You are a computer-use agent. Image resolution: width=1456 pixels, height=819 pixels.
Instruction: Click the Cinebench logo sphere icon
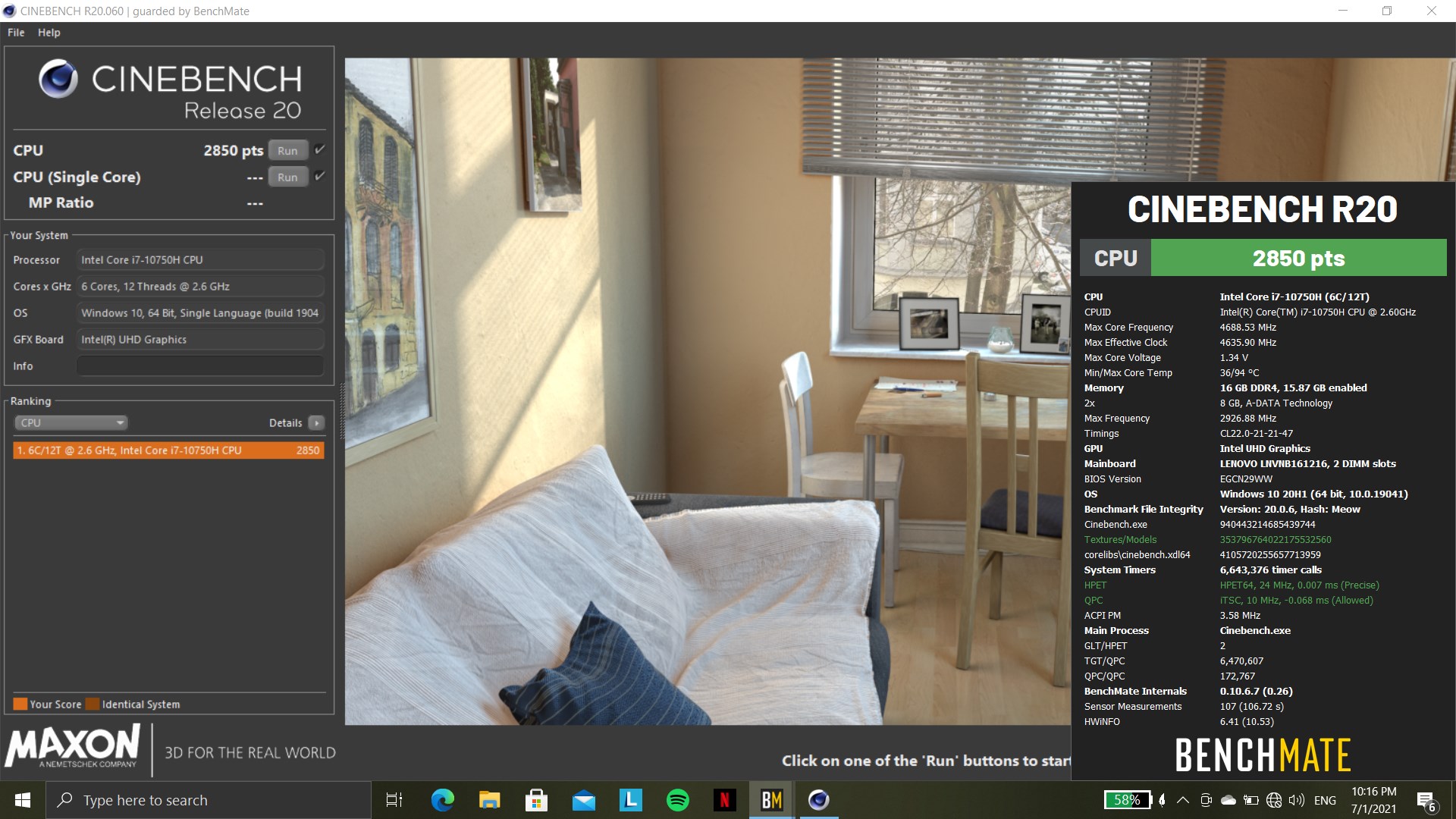pyautogui.click(x=58, y=79)
